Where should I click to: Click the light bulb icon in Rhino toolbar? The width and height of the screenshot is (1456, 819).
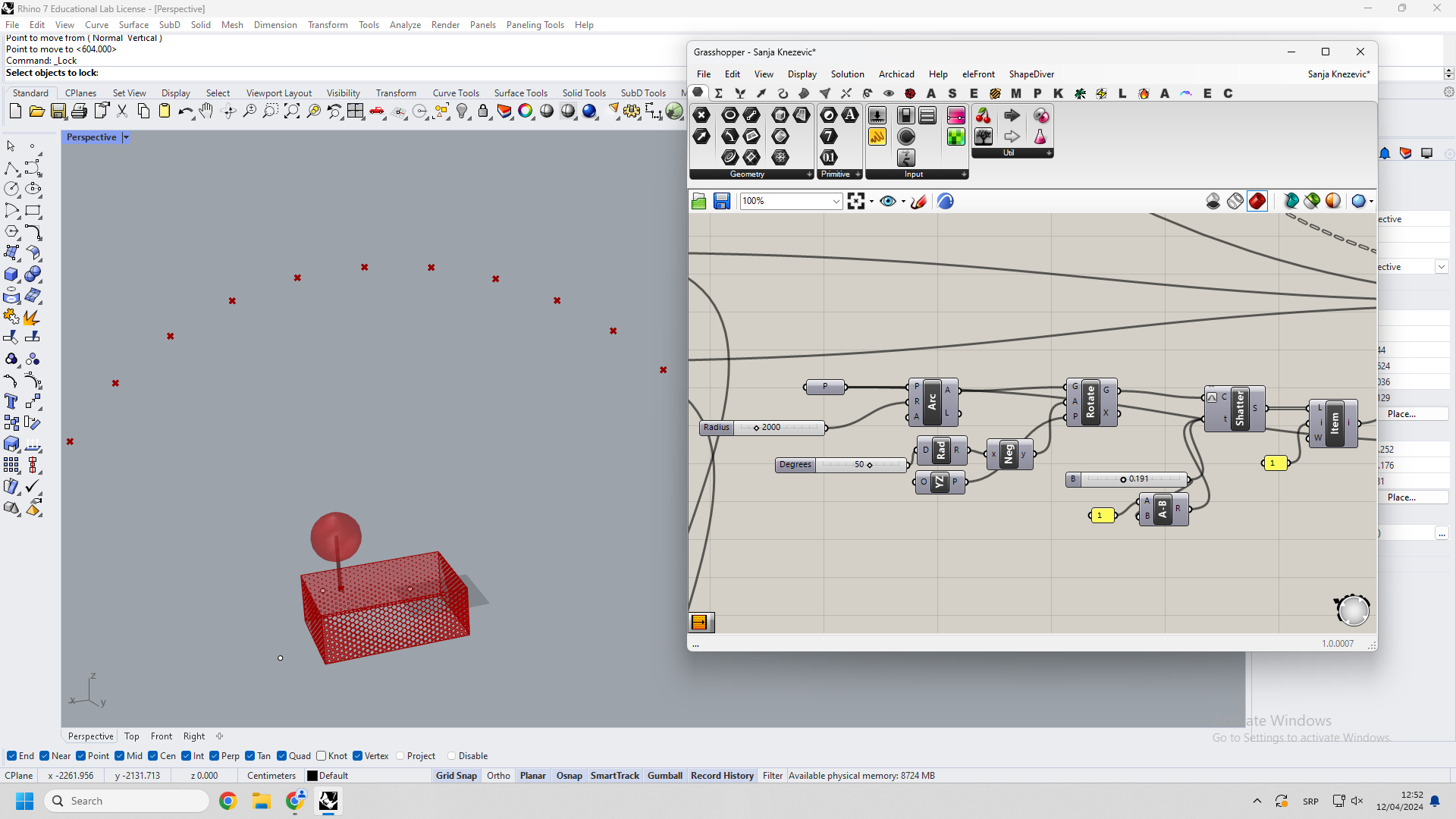pyautogui.click(x=462, y=111)
